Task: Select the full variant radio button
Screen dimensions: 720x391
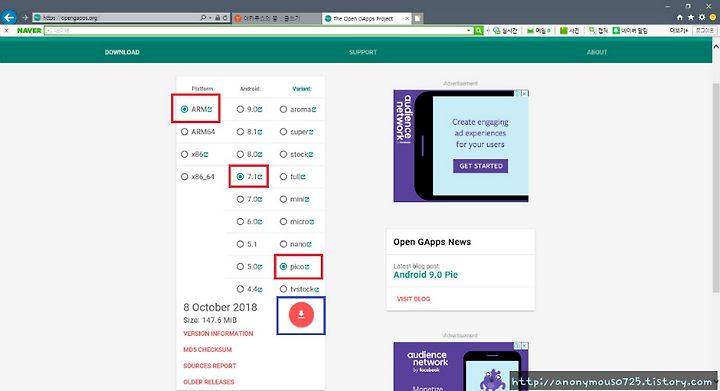Action: (x=283, y=177)
